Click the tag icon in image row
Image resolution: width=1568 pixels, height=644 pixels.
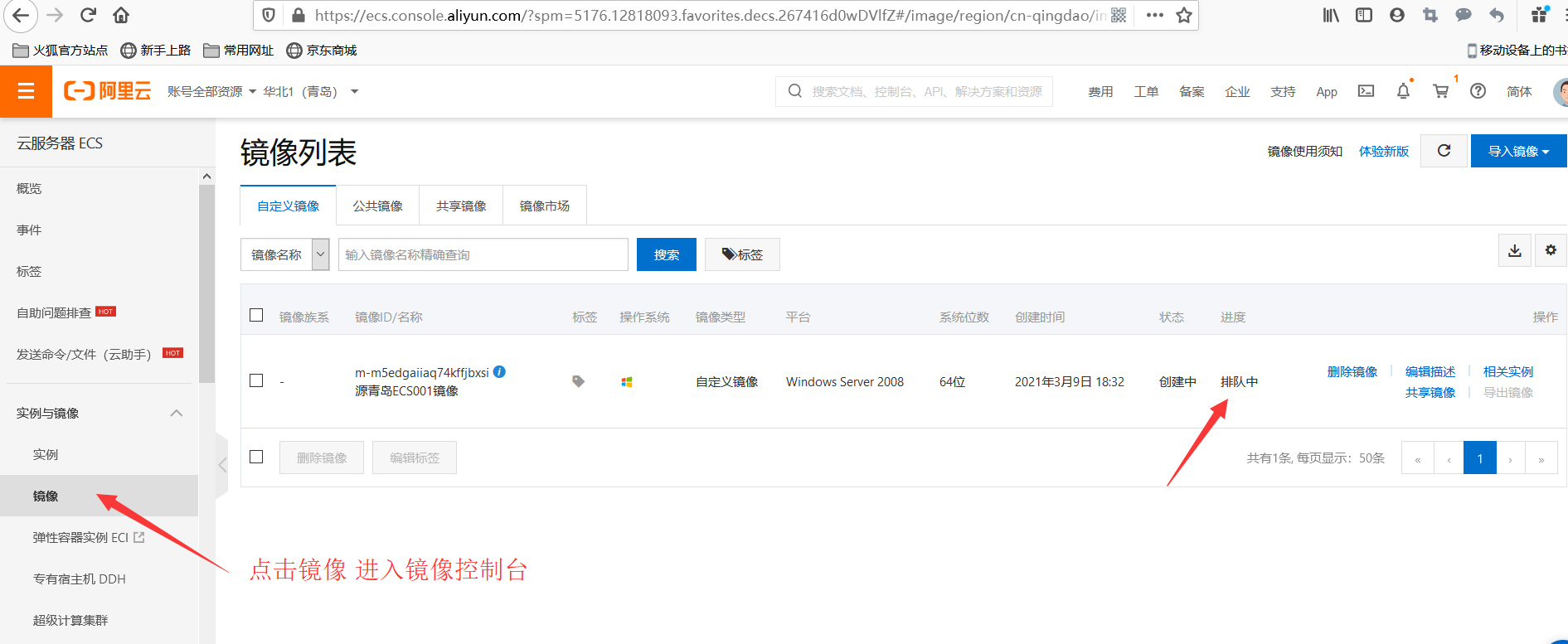tap(578, 381)
